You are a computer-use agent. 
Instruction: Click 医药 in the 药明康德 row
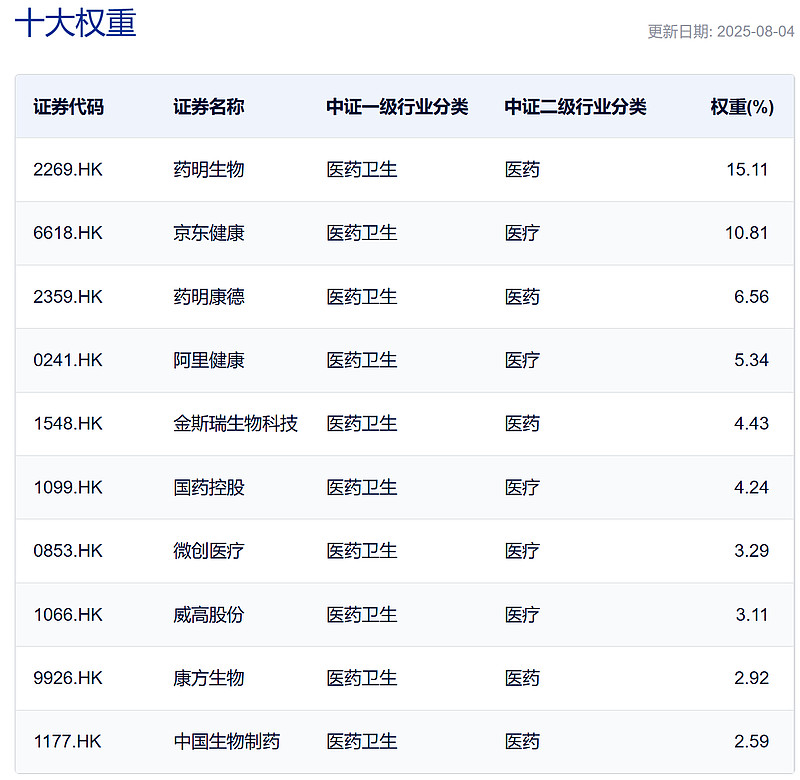tap(522, 297)
